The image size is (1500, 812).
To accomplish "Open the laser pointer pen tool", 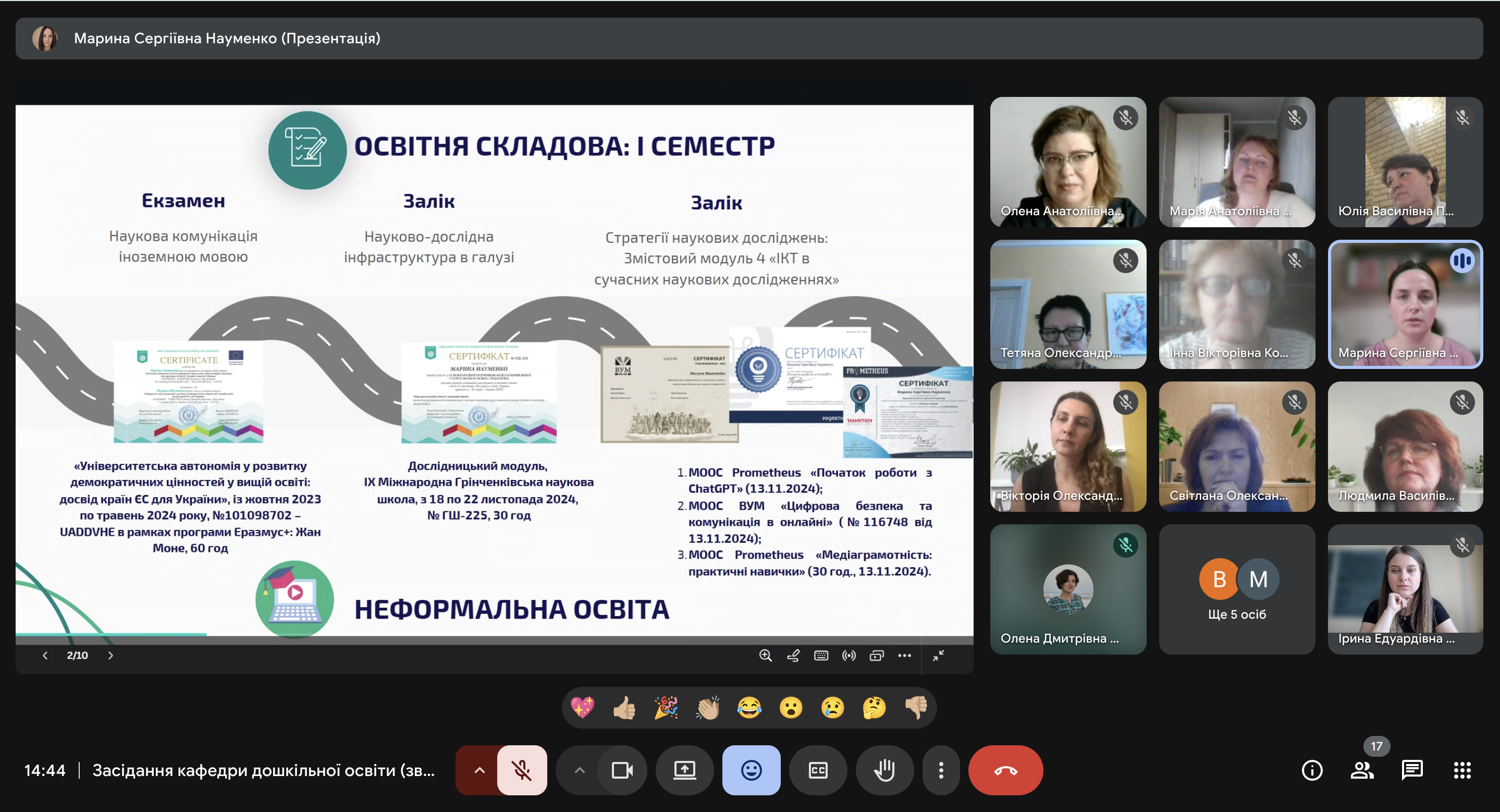I will click(793, 656).
